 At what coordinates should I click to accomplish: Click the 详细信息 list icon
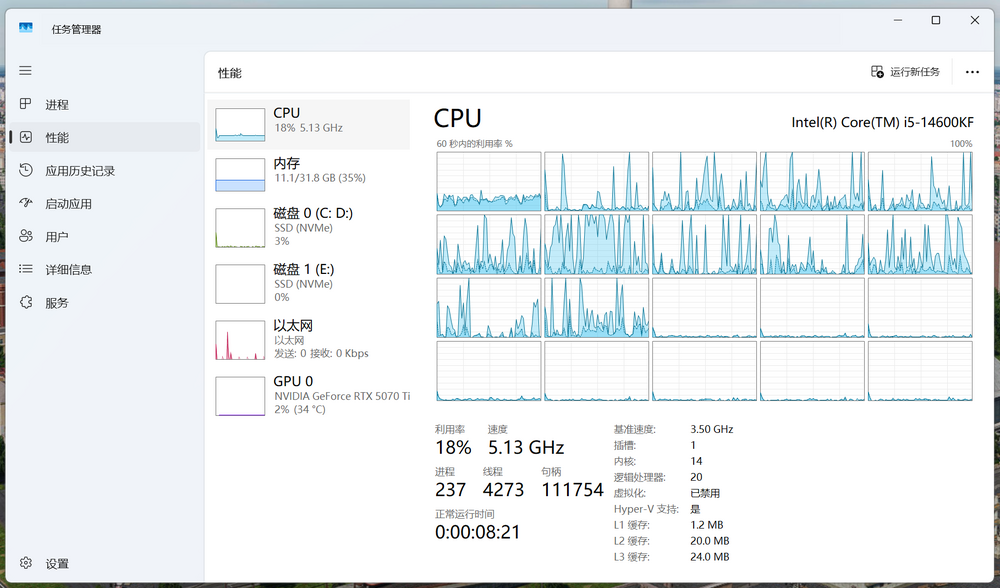26,269
